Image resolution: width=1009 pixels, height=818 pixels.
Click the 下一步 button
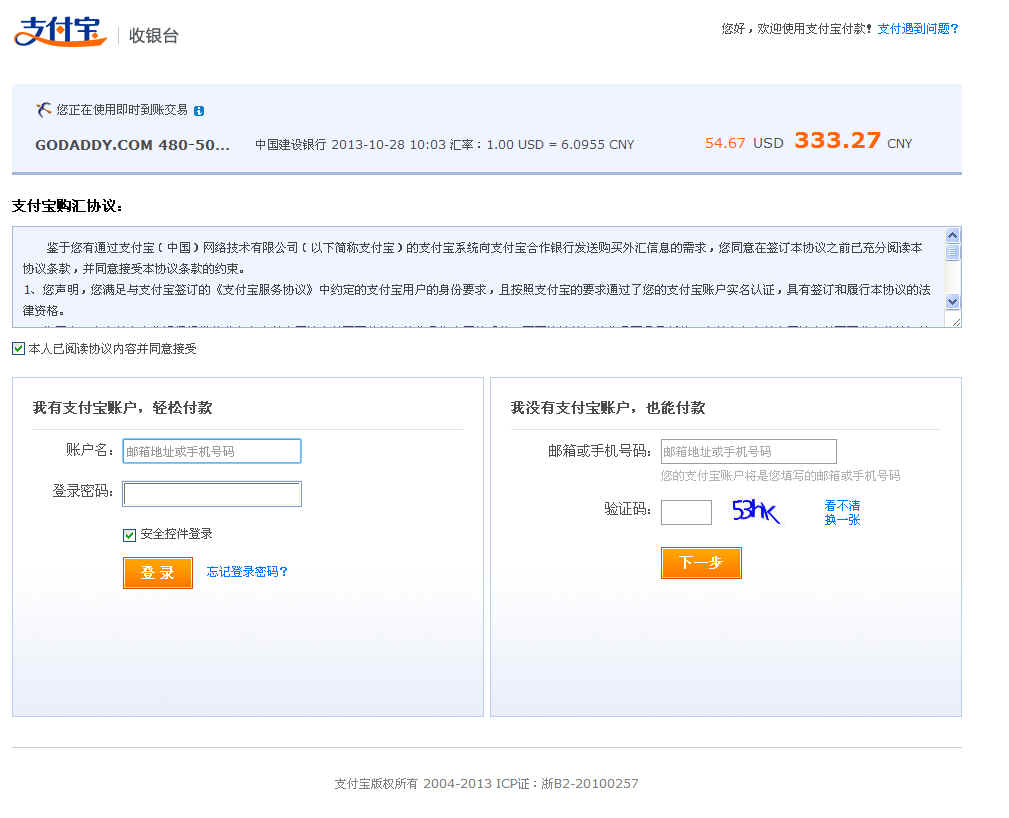click(701, 563)
